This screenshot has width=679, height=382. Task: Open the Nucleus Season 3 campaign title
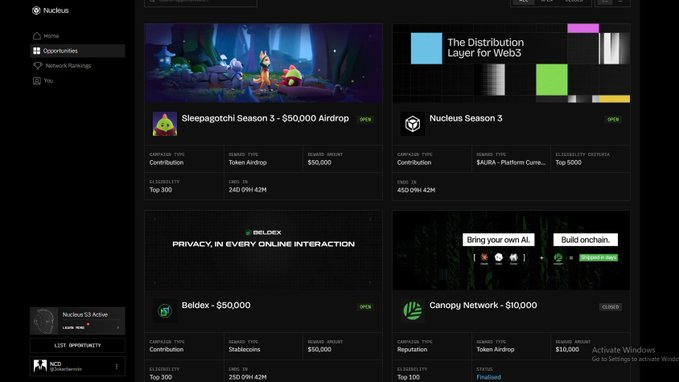pyautogui.click(x=466, y=118)
